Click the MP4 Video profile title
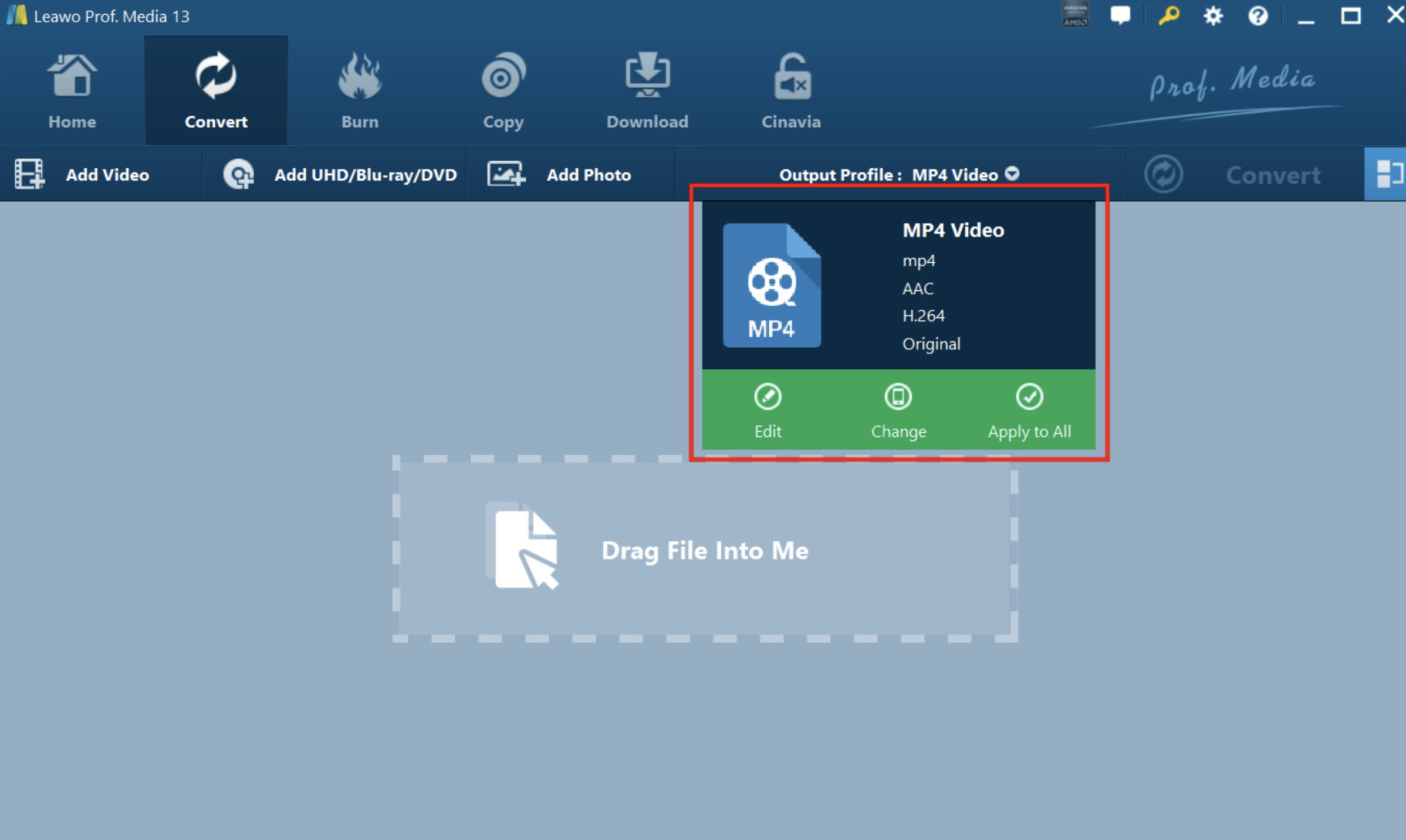1406x840 pixels. click(x=953, y=230)
